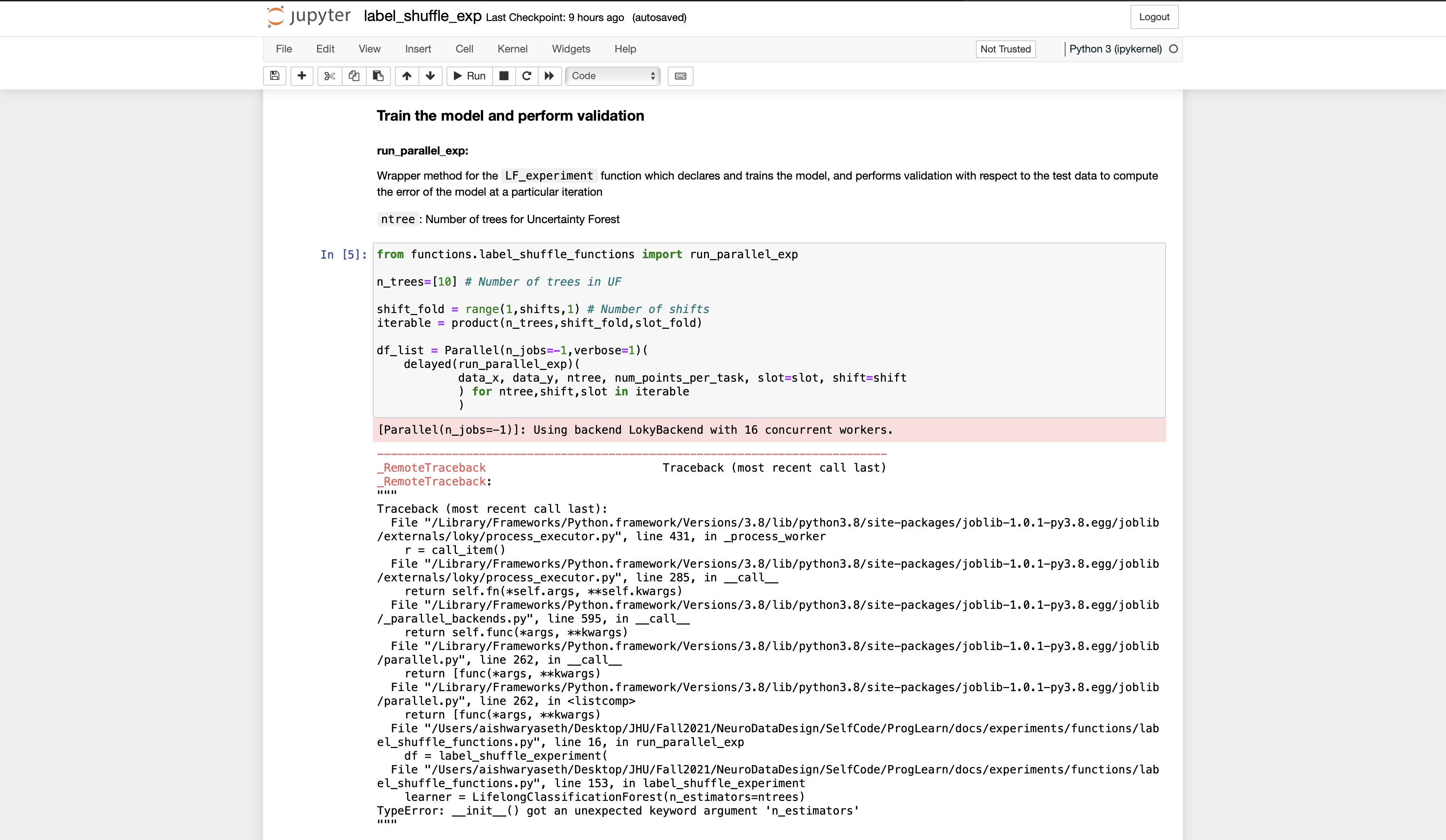Copy the selected cell
Image resolution: width=1446 pixels, height=840 pixels.
tap(353, 76)
